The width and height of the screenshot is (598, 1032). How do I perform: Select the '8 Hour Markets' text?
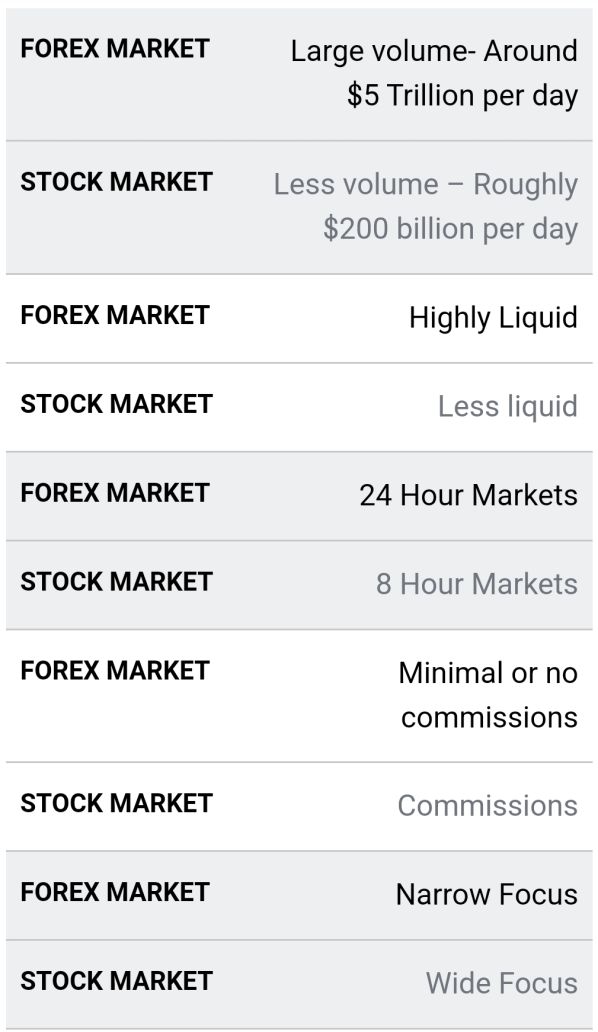pos(477,584)
